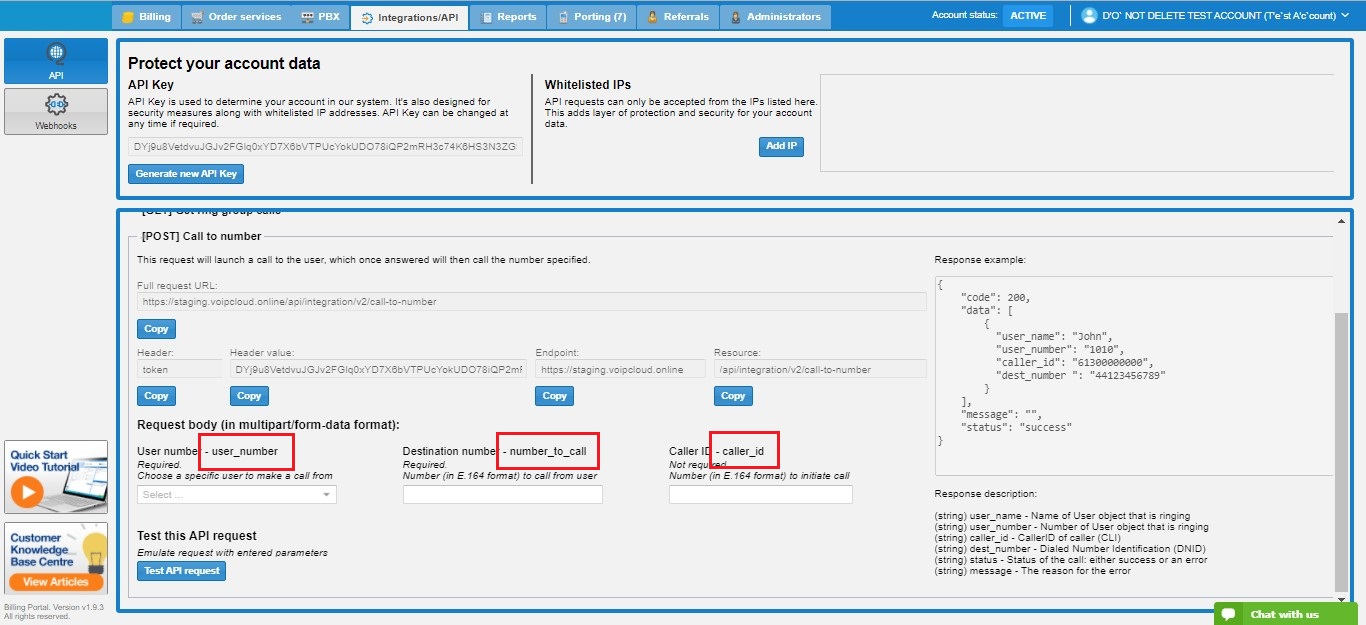Click Generate new API Key button
This screenshot has height=625, width=1366.
pos(186,174)
